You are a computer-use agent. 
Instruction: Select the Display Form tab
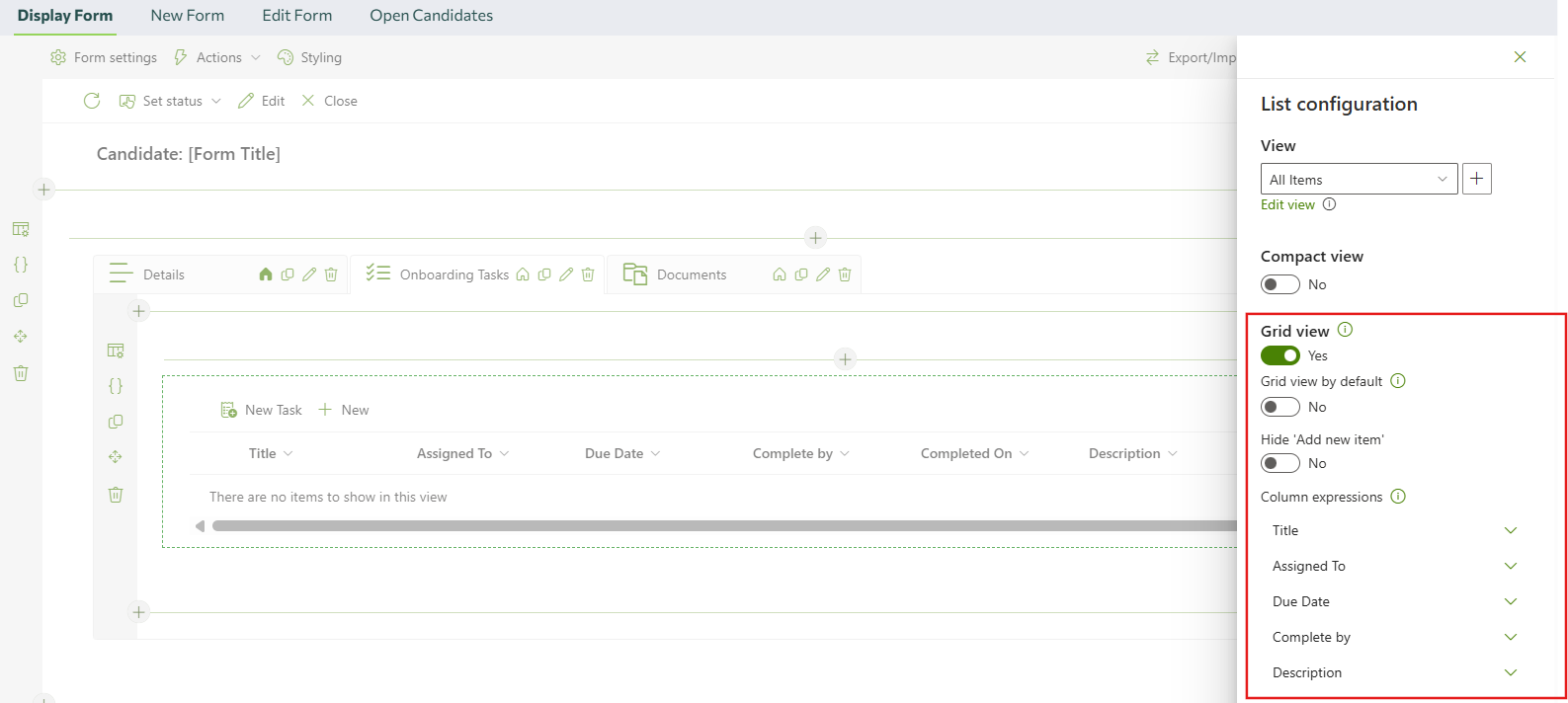point(65,16)
